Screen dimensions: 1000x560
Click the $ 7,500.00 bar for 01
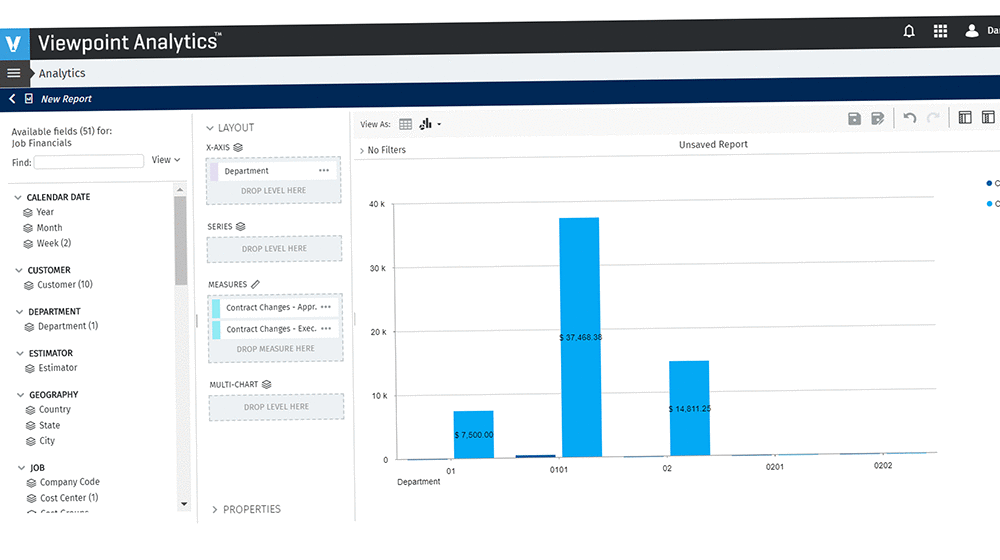click(x=474, y=434)
